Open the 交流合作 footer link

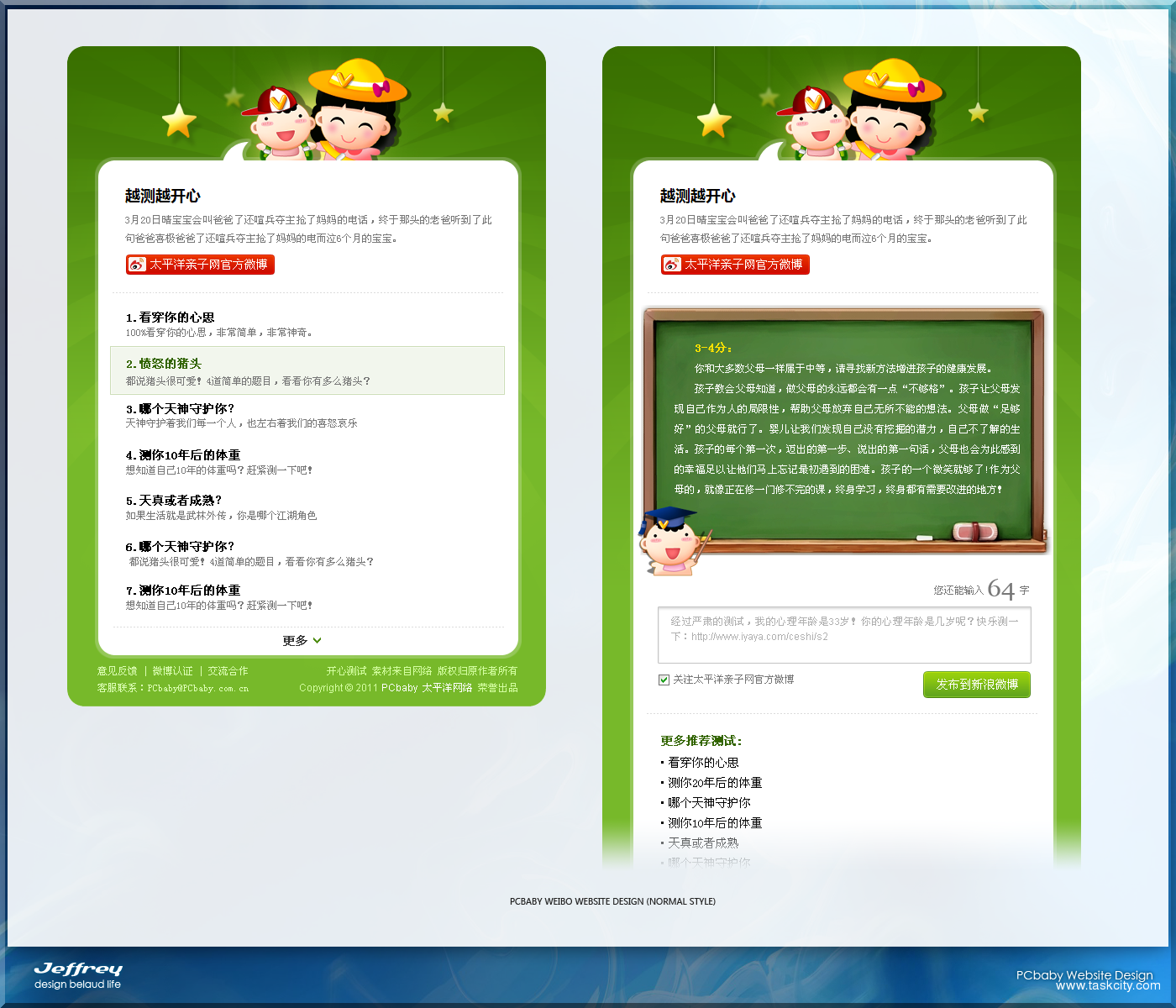(228, 671)
